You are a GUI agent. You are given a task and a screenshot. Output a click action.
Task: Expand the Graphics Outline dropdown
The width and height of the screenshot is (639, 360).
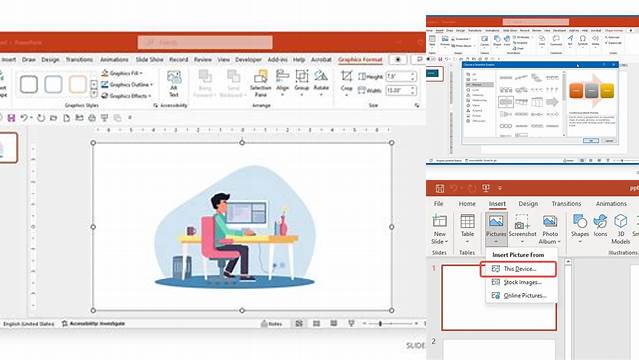pos(127,85)
